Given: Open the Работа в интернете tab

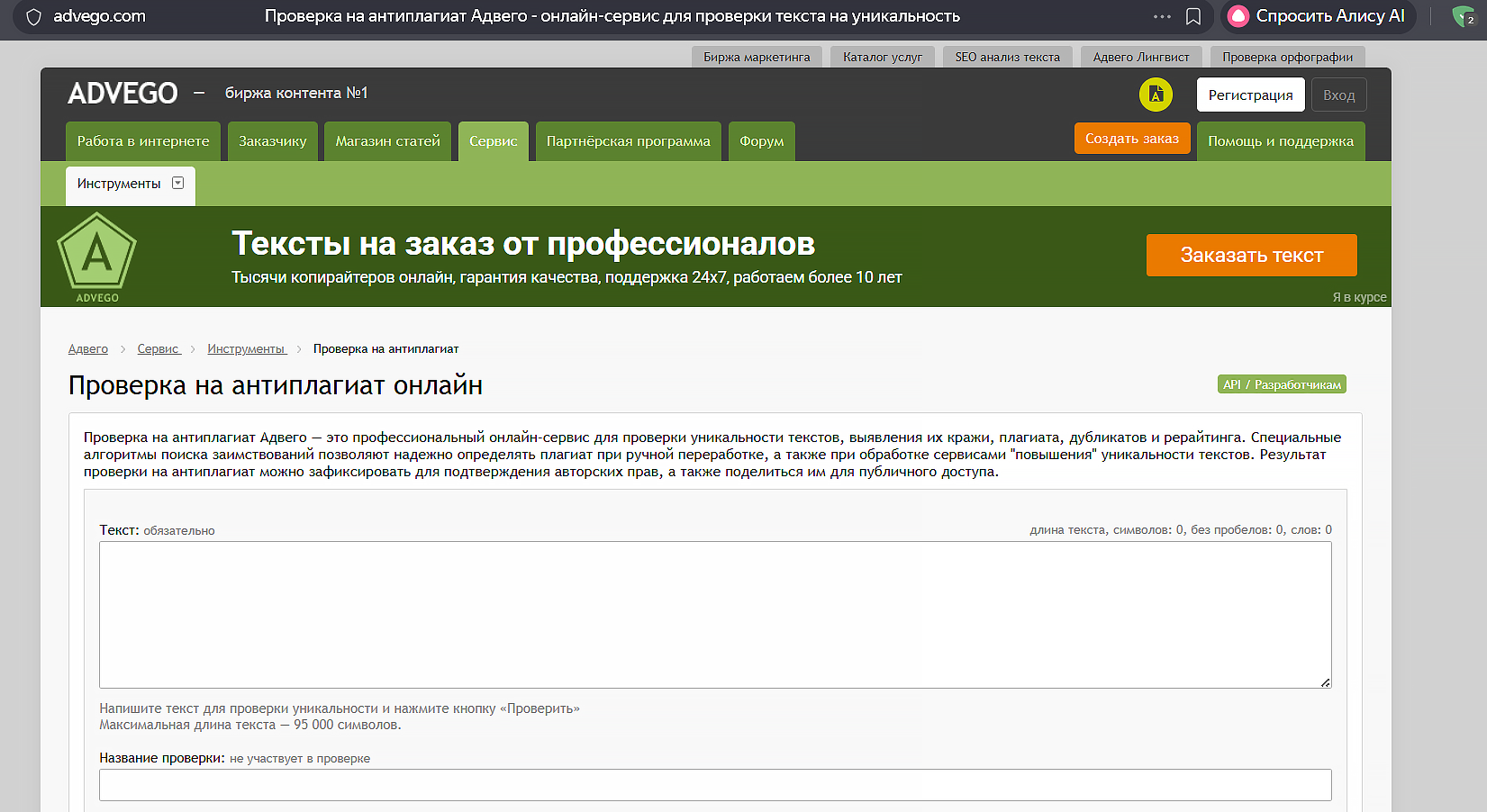Looking at the screenshot, I should 143,141.
